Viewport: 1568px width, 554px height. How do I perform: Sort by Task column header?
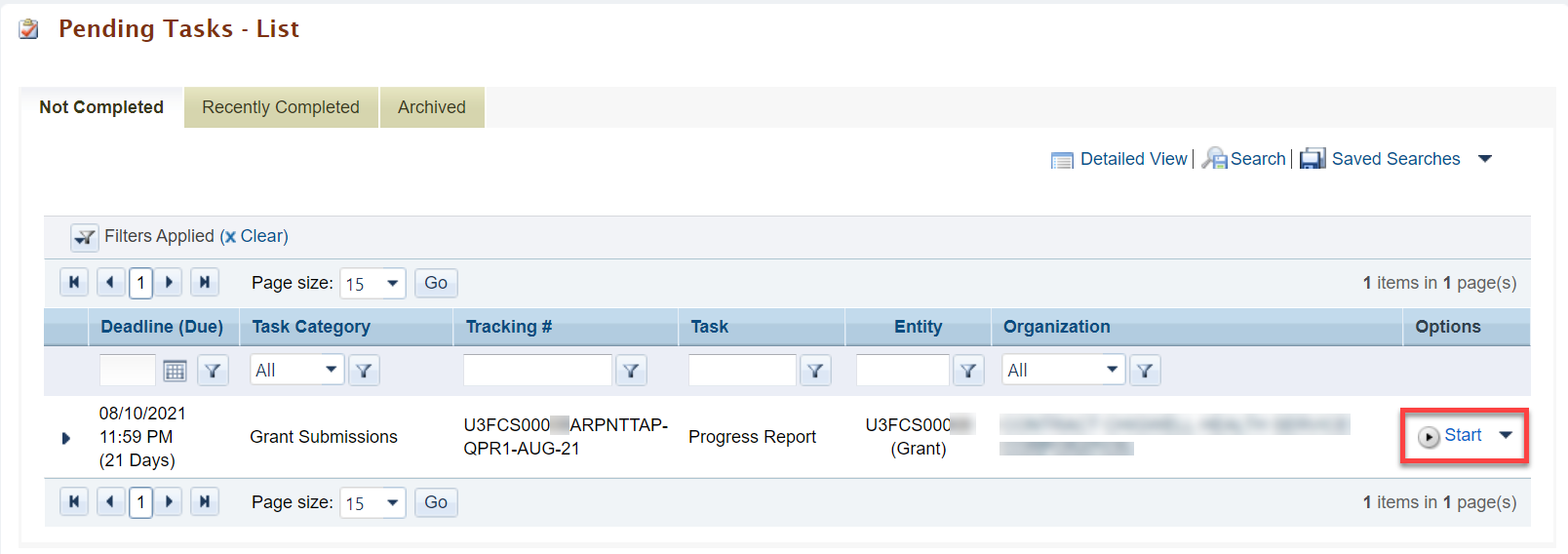click(x=710, y=327)
